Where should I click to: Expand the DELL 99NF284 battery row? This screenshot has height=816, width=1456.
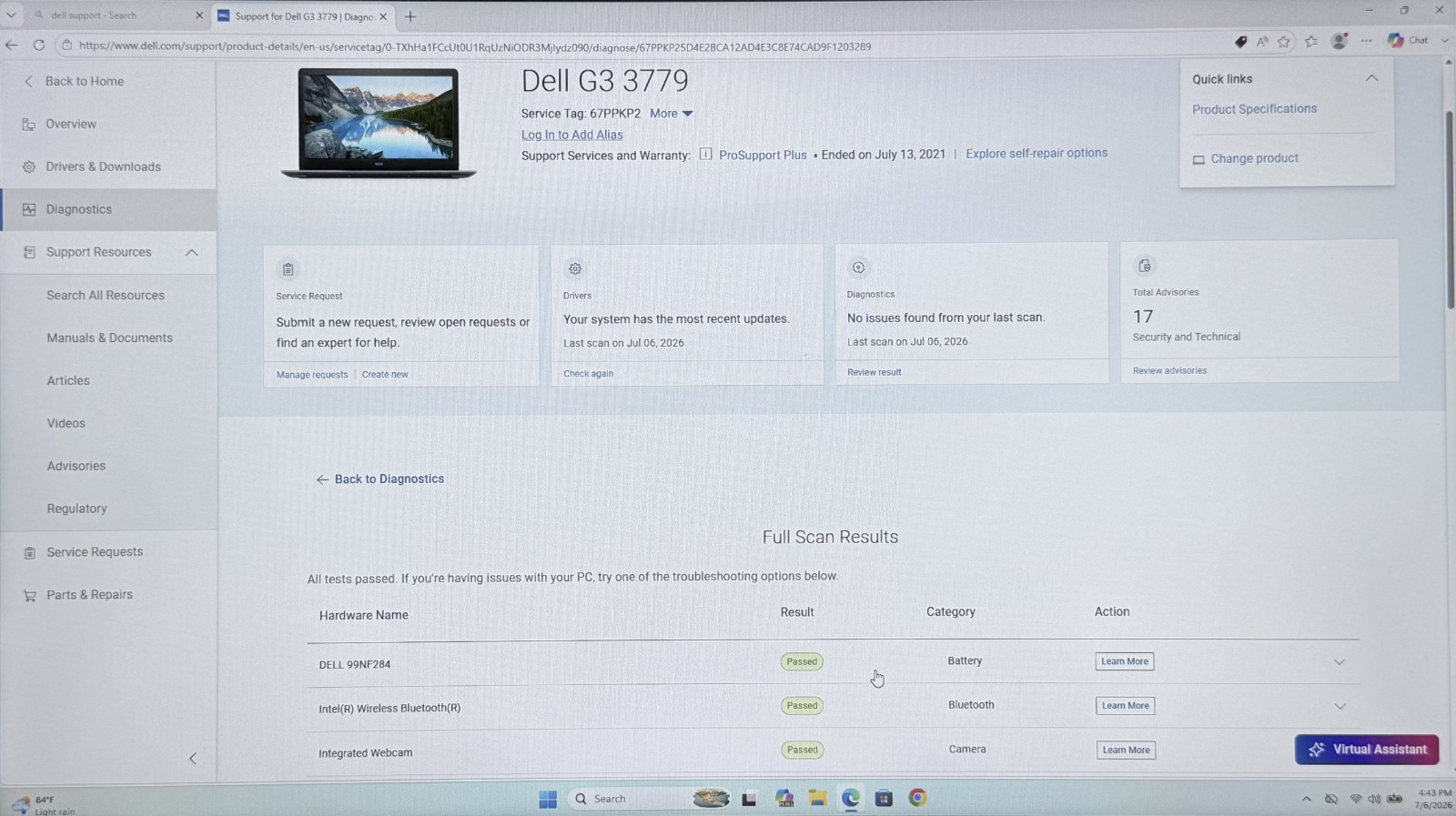tap(1339, 662)
